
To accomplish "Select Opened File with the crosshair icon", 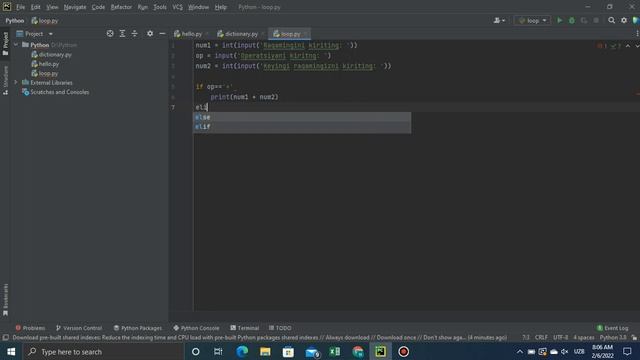I will 110,34.
